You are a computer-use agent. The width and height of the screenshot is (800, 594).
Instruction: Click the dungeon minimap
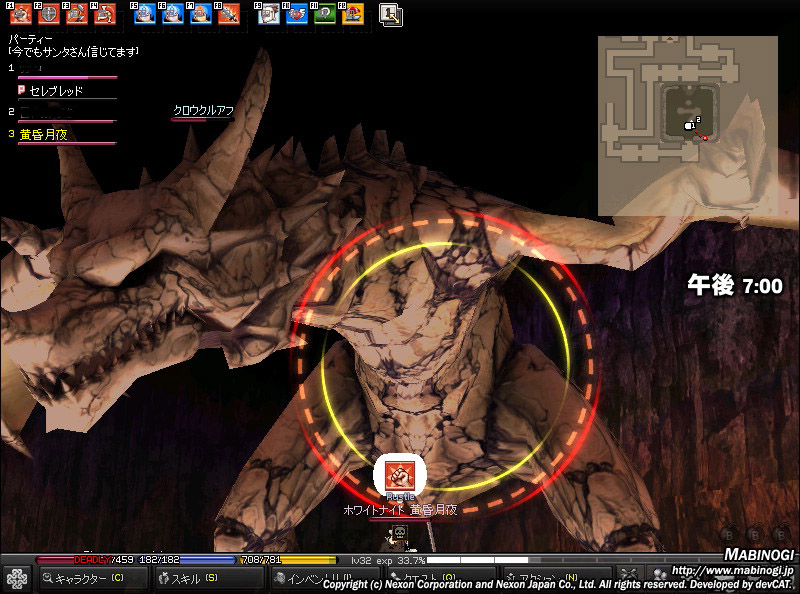click(688, 126)
